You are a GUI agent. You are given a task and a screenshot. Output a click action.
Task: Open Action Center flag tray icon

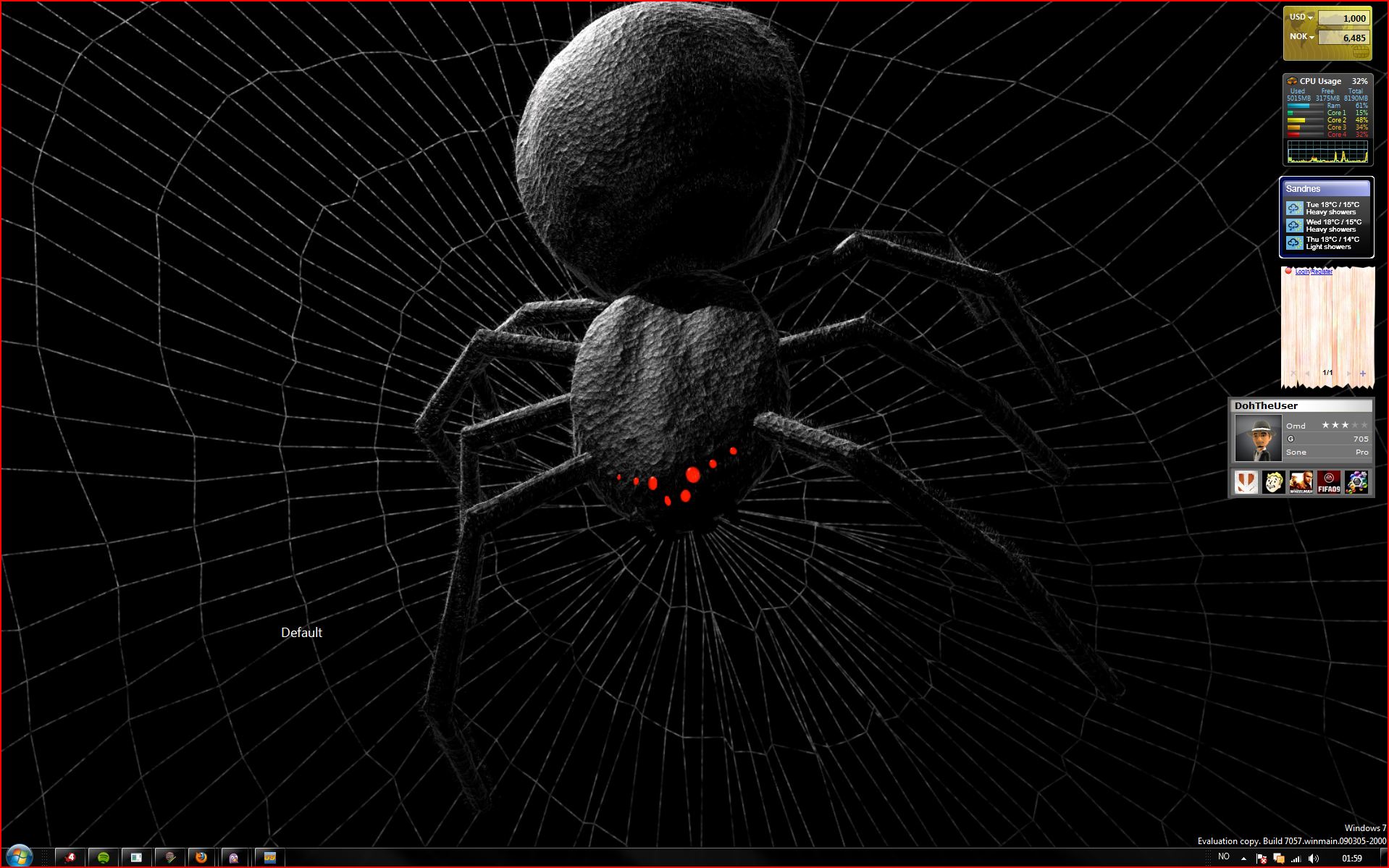pyautogui.click(x=1261, y=859)
